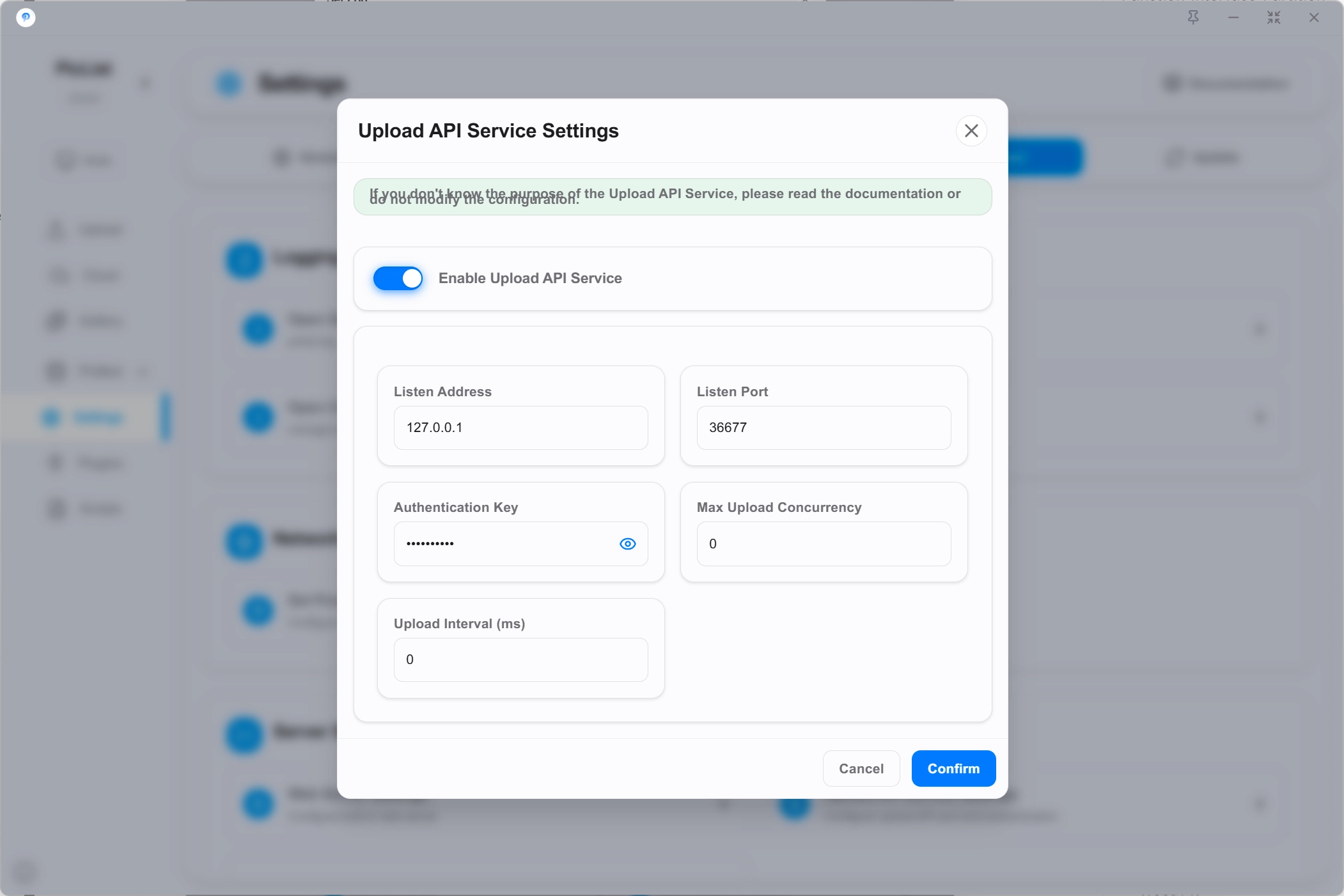The image size is (1344, 896).
Task: Click the "Max Upload Concurrency" label
Action: 779,507
